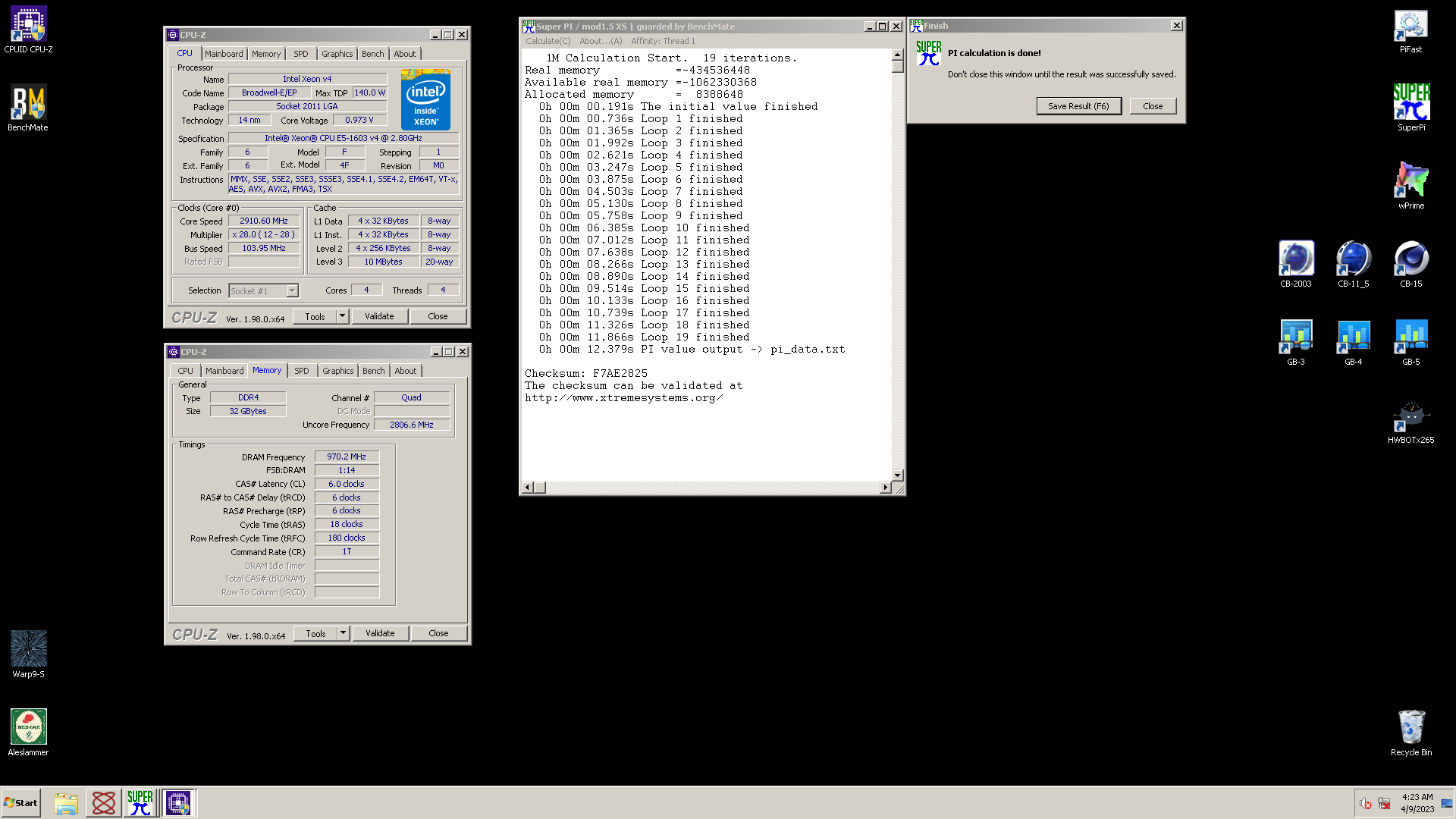
Task: Click the red crossed-circle taskbar icon
Action: click(x=104, y=803)
